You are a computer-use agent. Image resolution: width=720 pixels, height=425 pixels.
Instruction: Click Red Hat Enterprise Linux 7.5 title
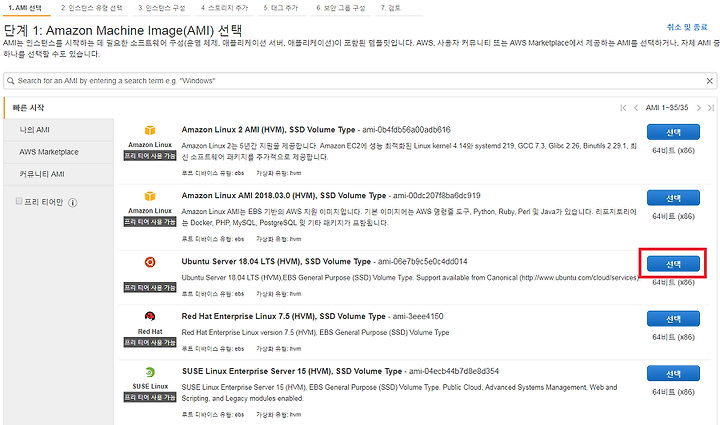(x=283, y=316)
